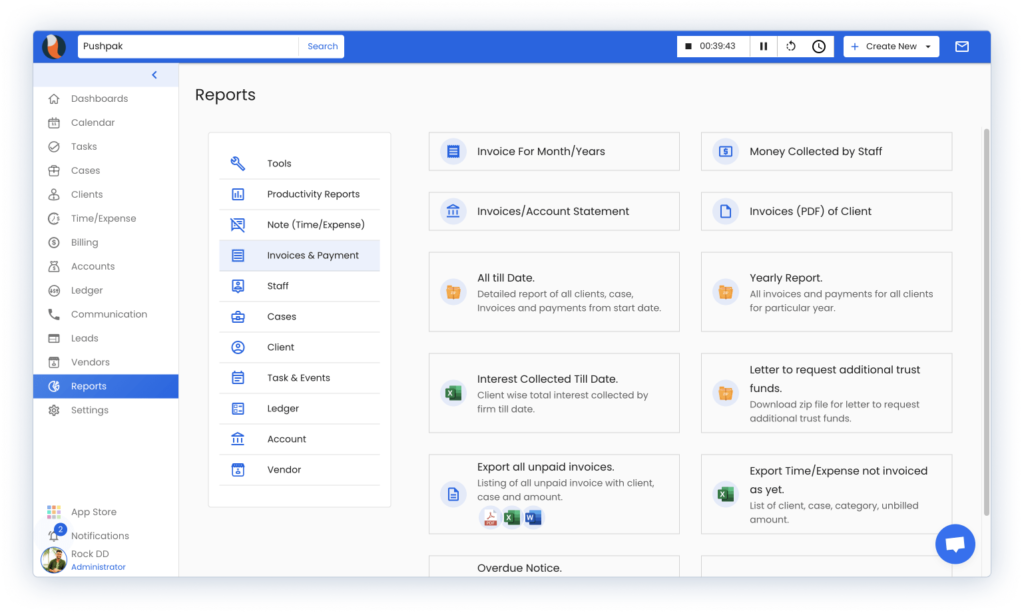Click the Rock DD profile avatar

[55, 560]
